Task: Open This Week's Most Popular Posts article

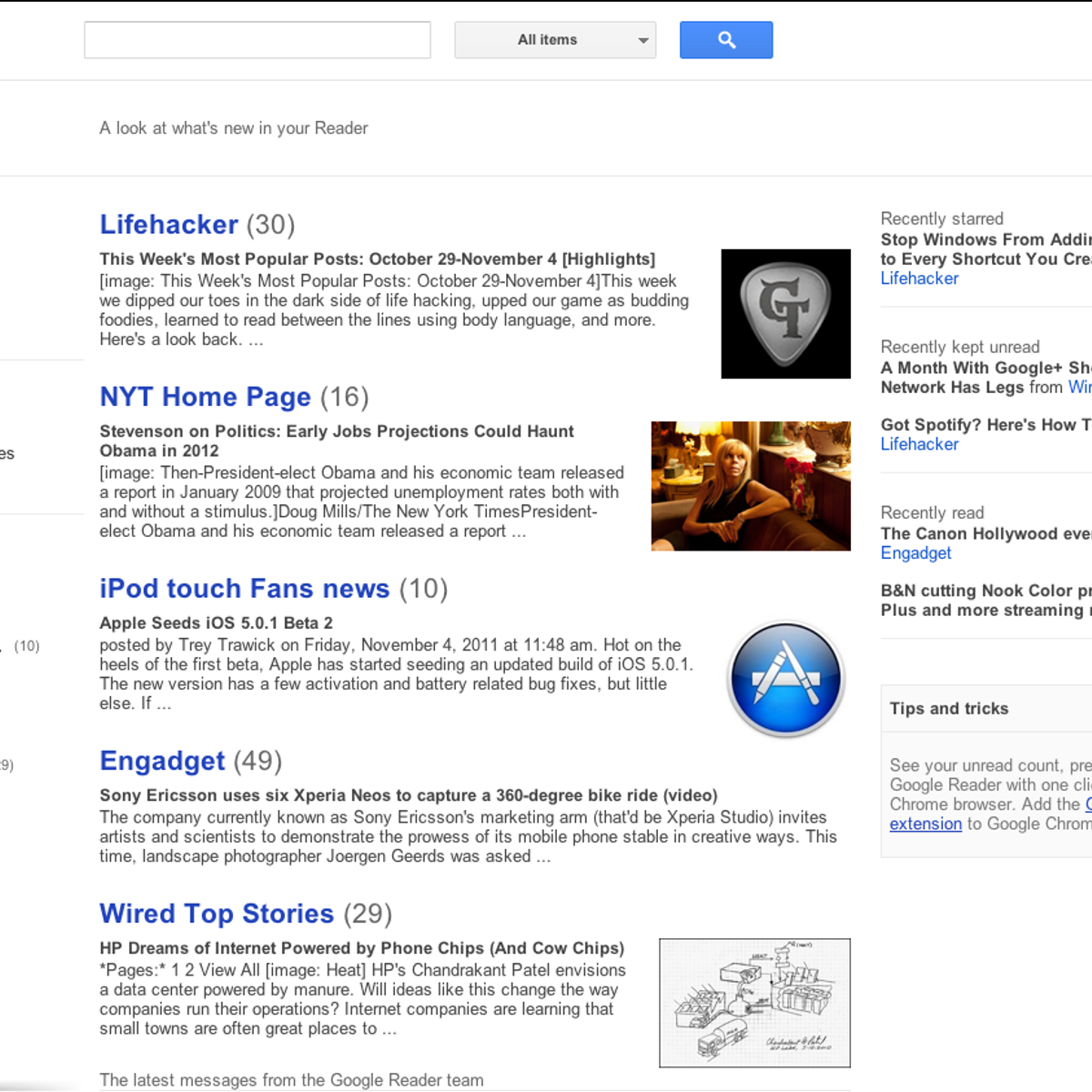Action: [x=377, y=259]
